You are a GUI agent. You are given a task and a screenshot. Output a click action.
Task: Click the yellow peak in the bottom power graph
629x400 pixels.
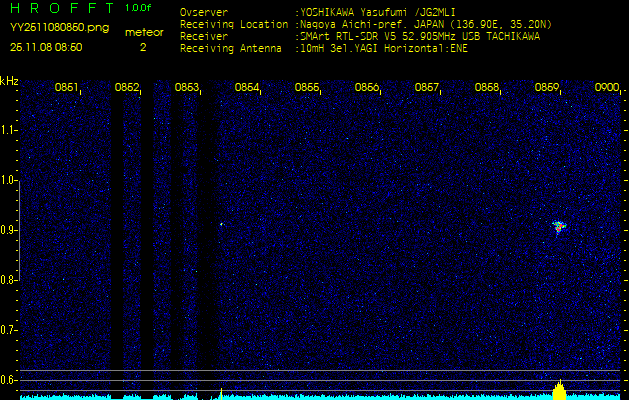click(x=560, y=390)
